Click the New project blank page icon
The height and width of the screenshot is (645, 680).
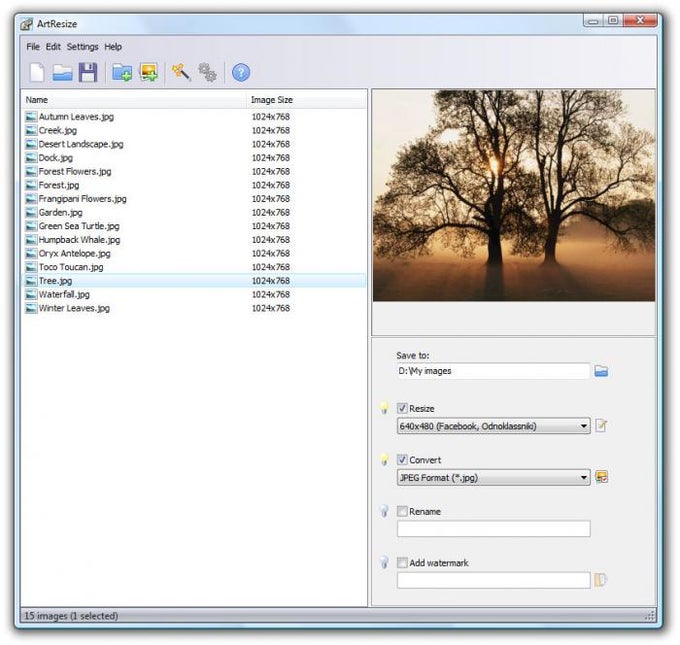click(37, 72)
